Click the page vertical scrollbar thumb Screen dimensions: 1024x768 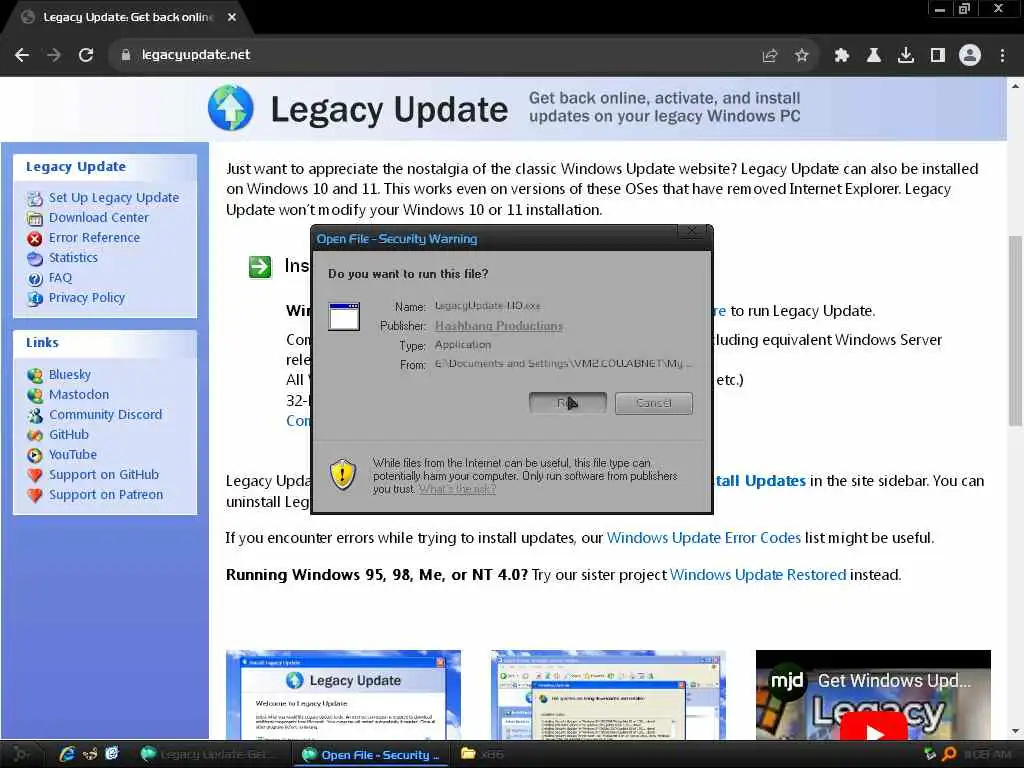point(1015,330)
